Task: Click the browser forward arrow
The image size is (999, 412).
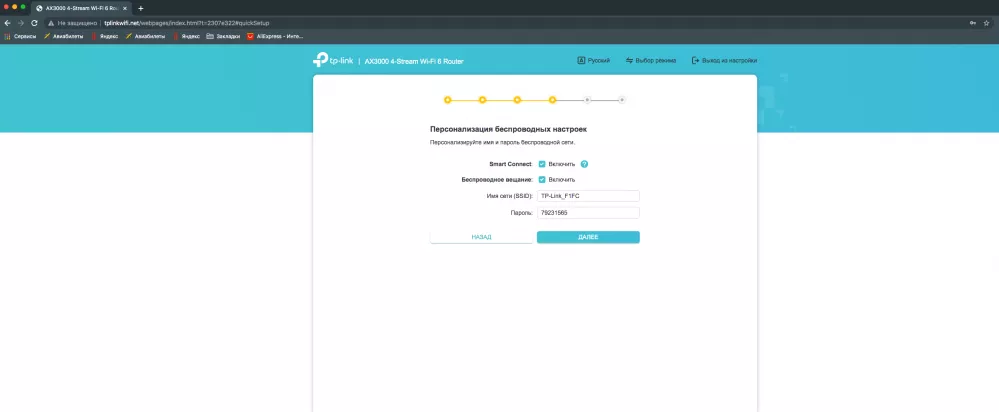Action: pos(20,23)
